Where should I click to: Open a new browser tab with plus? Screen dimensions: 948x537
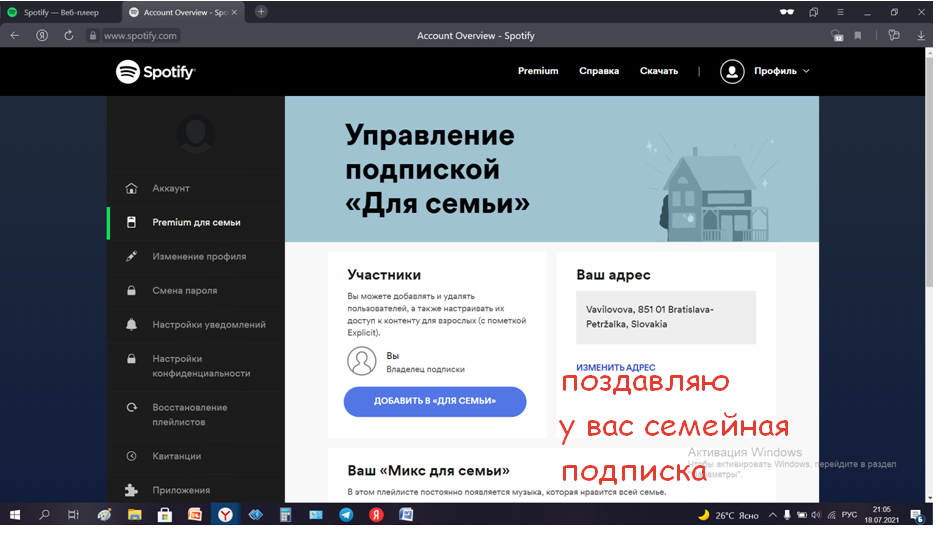261,12
